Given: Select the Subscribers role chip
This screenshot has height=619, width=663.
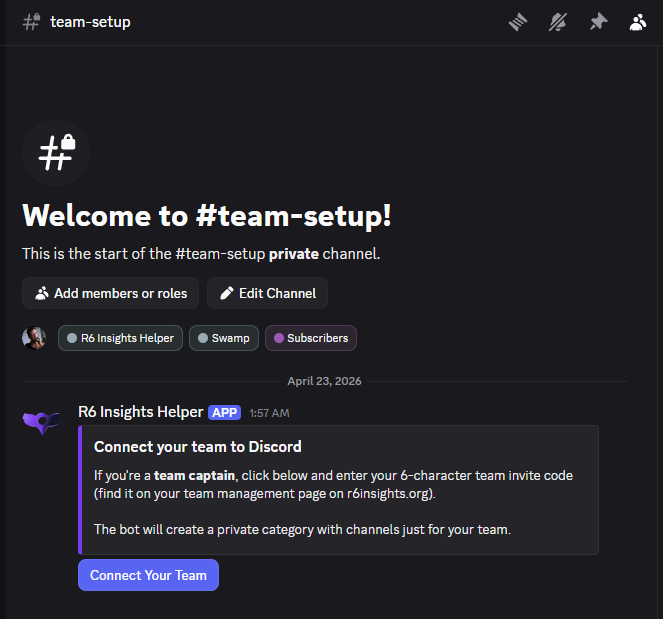Looking at the screenshot, I should coord(311,338).
